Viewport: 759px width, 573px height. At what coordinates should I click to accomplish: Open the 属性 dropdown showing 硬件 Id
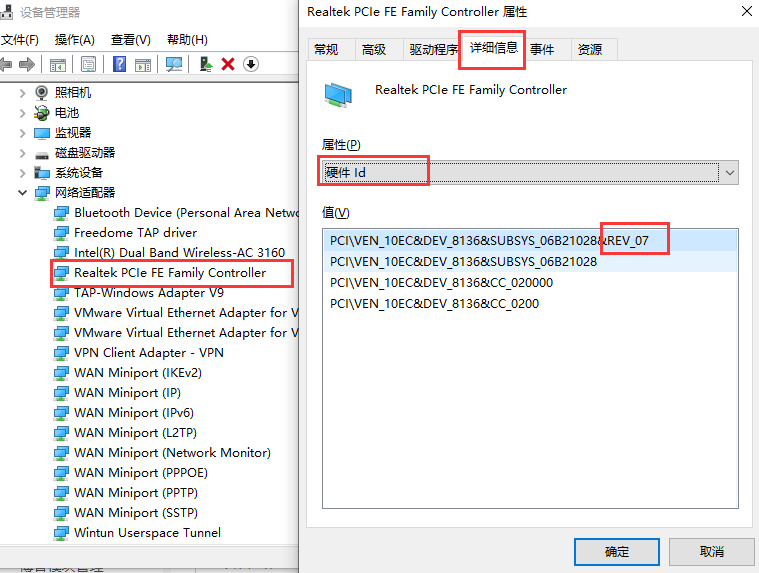coord(530,173)
